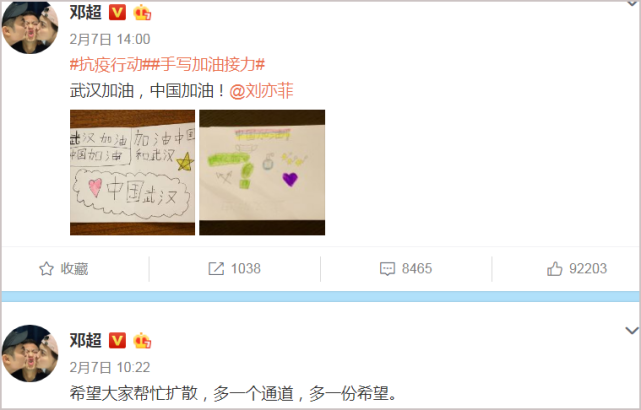Viewport: 641px width, 410px height.
Task: Click the first post's profile avatar
Action: pyautogui.click(x=30, y=27)
